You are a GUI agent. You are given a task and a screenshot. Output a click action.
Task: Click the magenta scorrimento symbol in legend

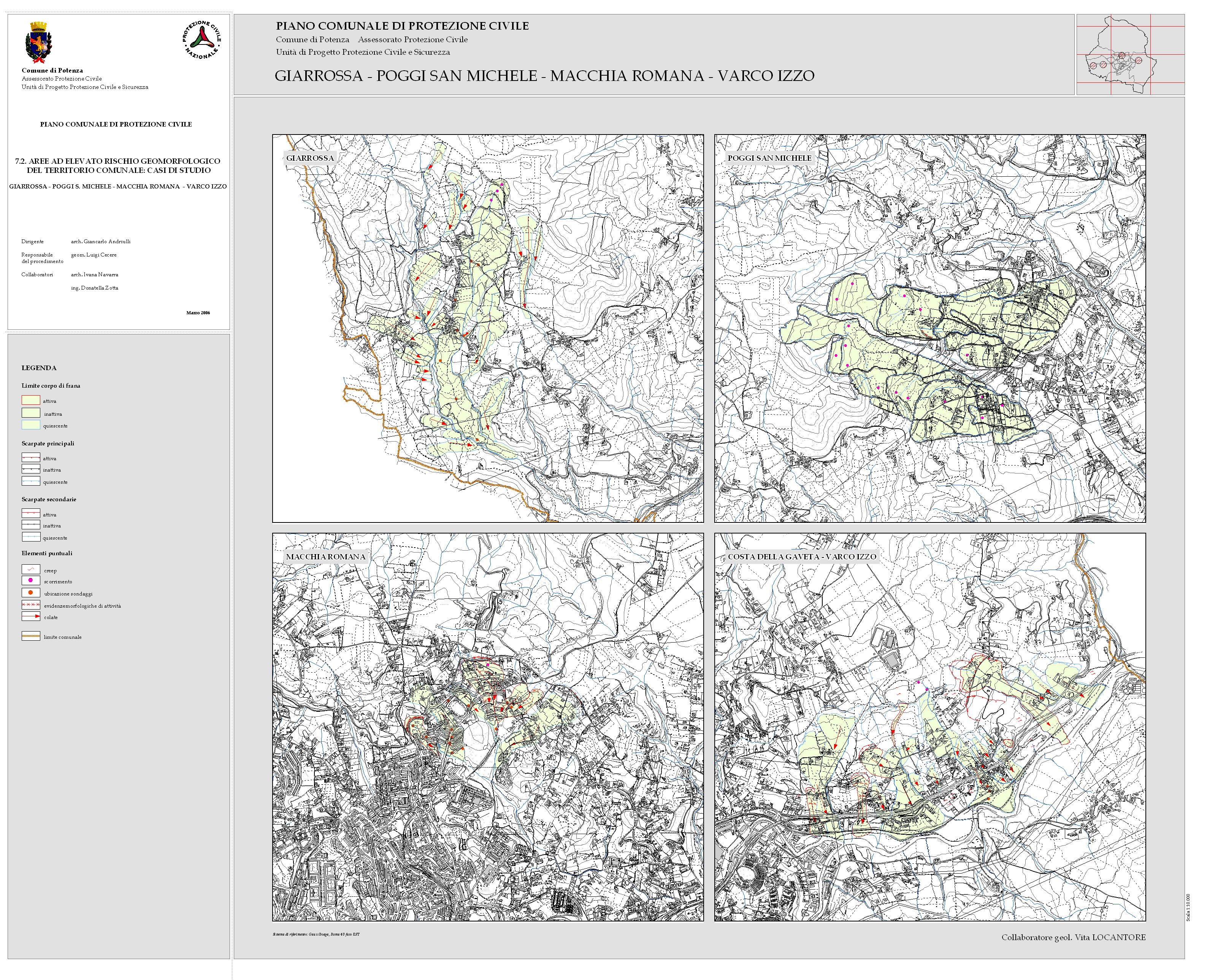[30, 581]
